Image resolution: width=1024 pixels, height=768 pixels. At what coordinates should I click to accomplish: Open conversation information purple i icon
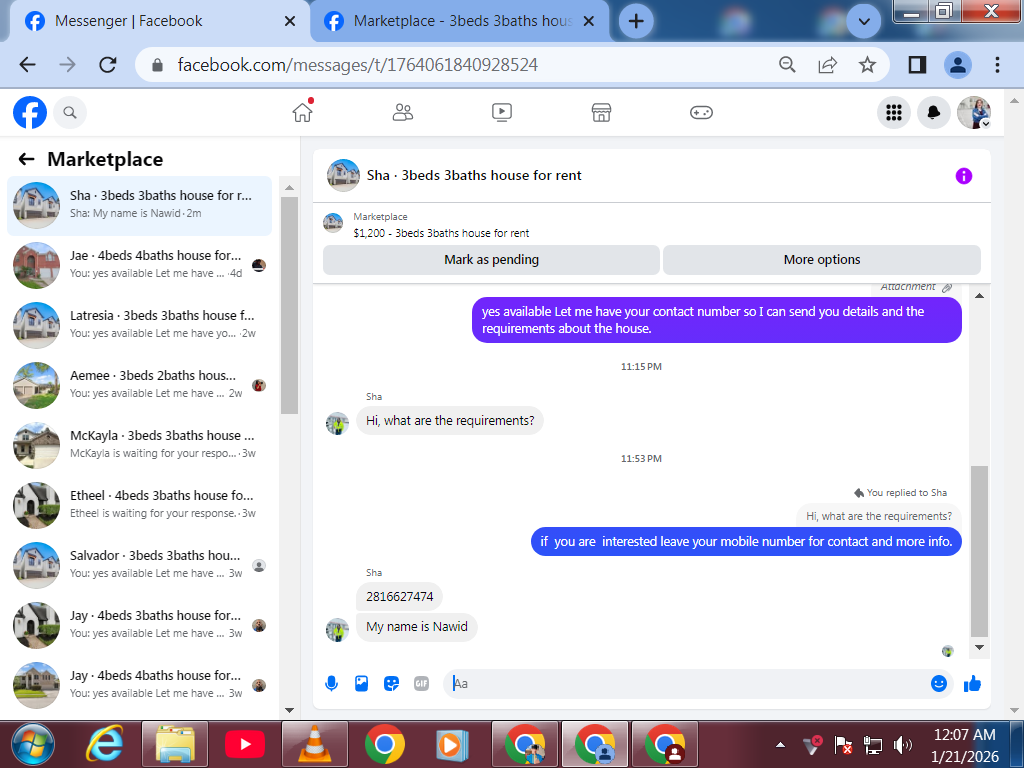point(963,176)
